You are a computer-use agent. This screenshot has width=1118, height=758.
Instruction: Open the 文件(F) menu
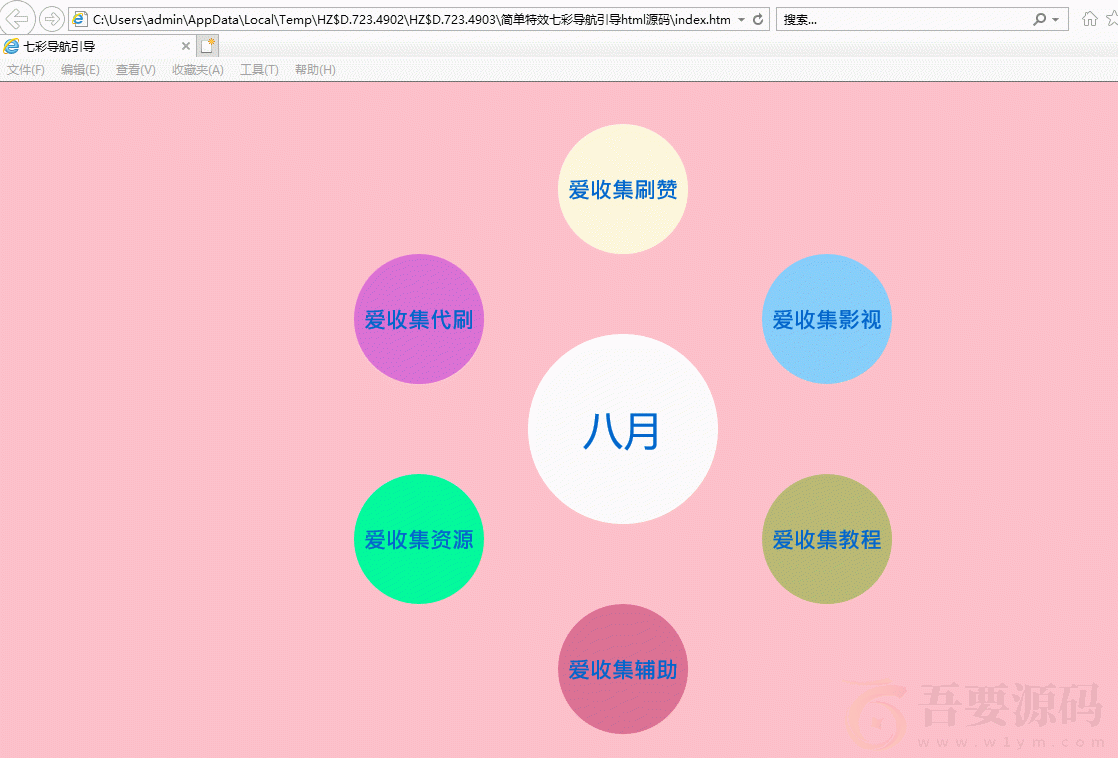tap(26, 70)
